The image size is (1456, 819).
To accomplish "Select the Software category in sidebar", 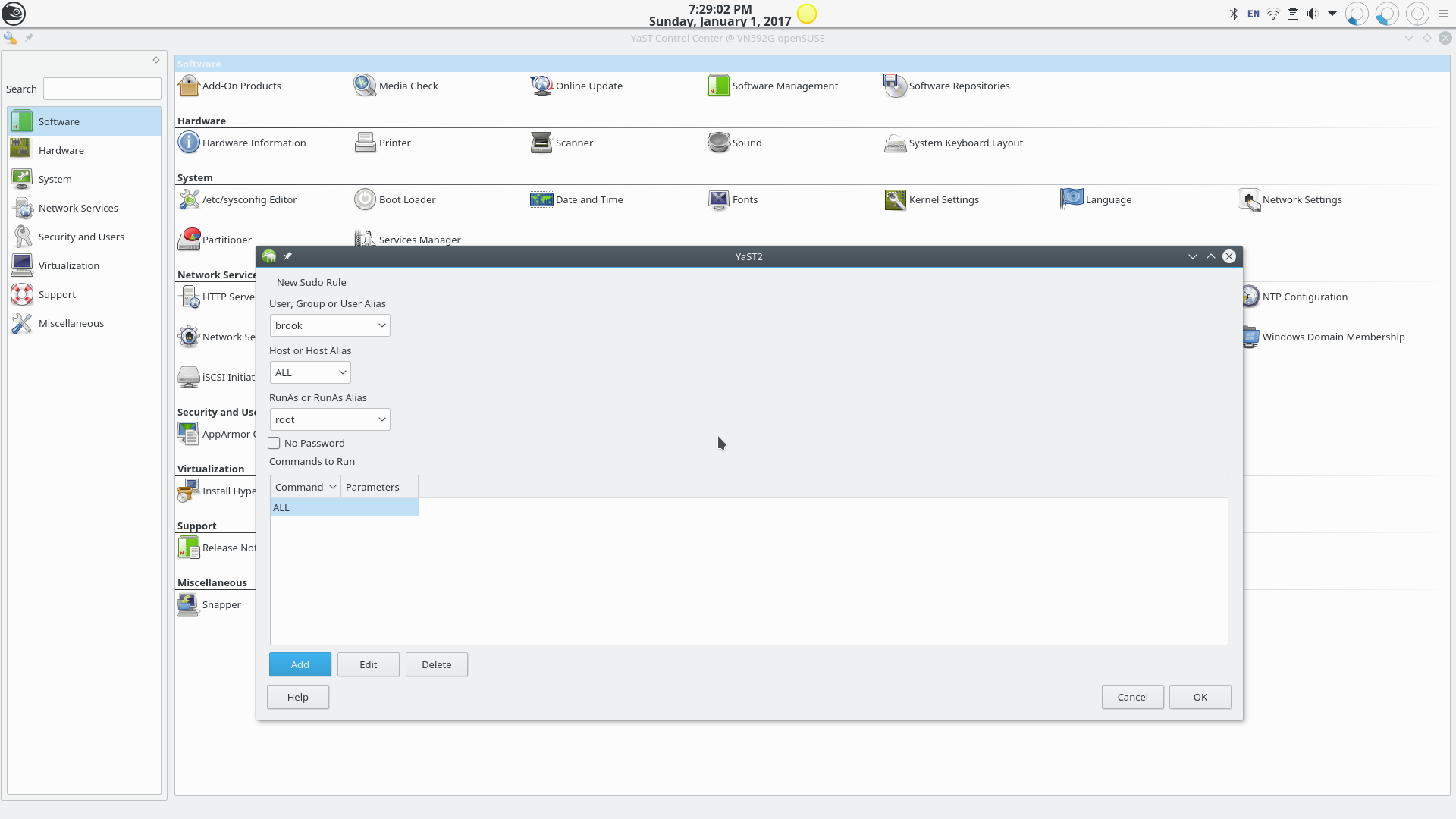I will pos(84,121).
